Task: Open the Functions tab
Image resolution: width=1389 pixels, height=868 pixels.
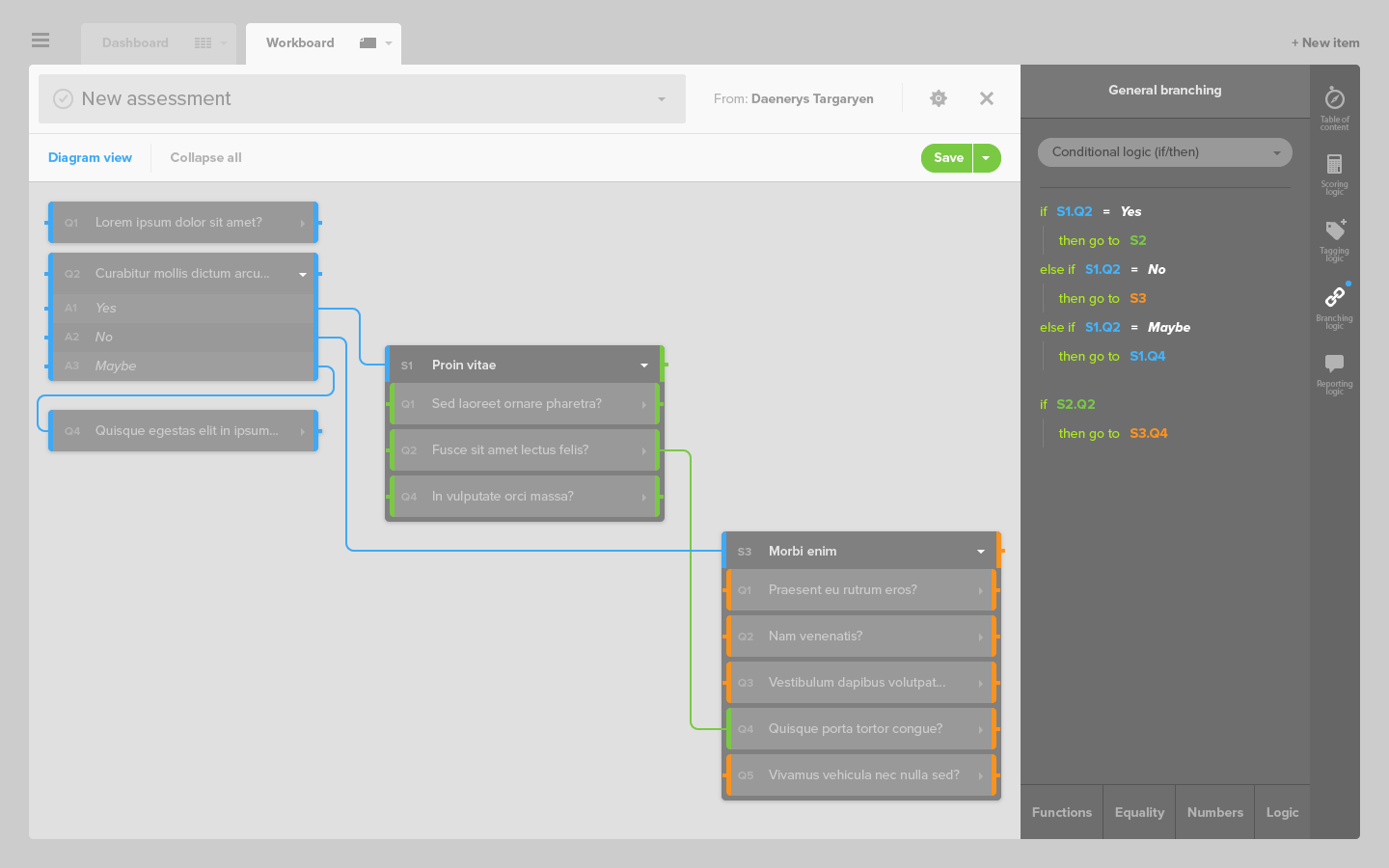Action: point(1061,812)
